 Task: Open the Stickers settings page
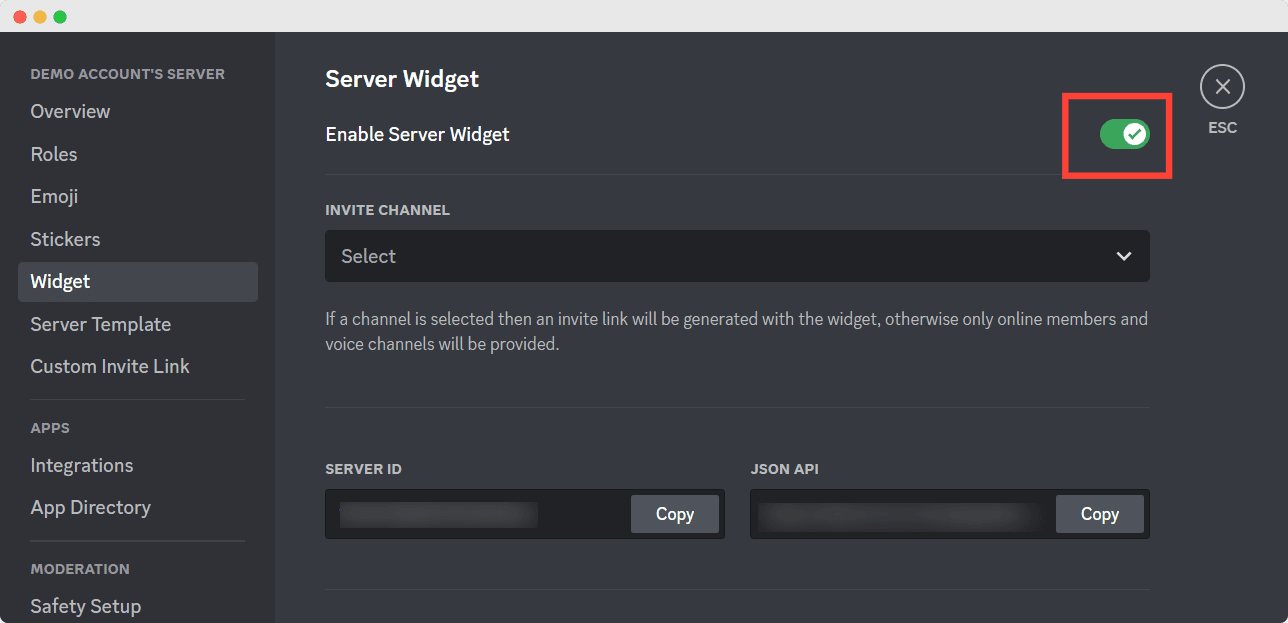(64, 239)
